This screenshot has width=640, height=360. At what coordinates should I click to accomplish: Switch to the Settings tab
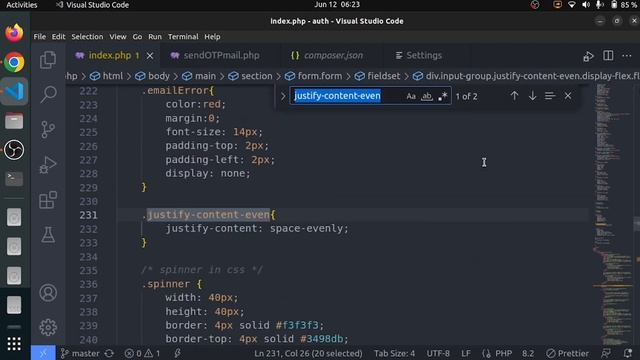(x=423, y=56)
